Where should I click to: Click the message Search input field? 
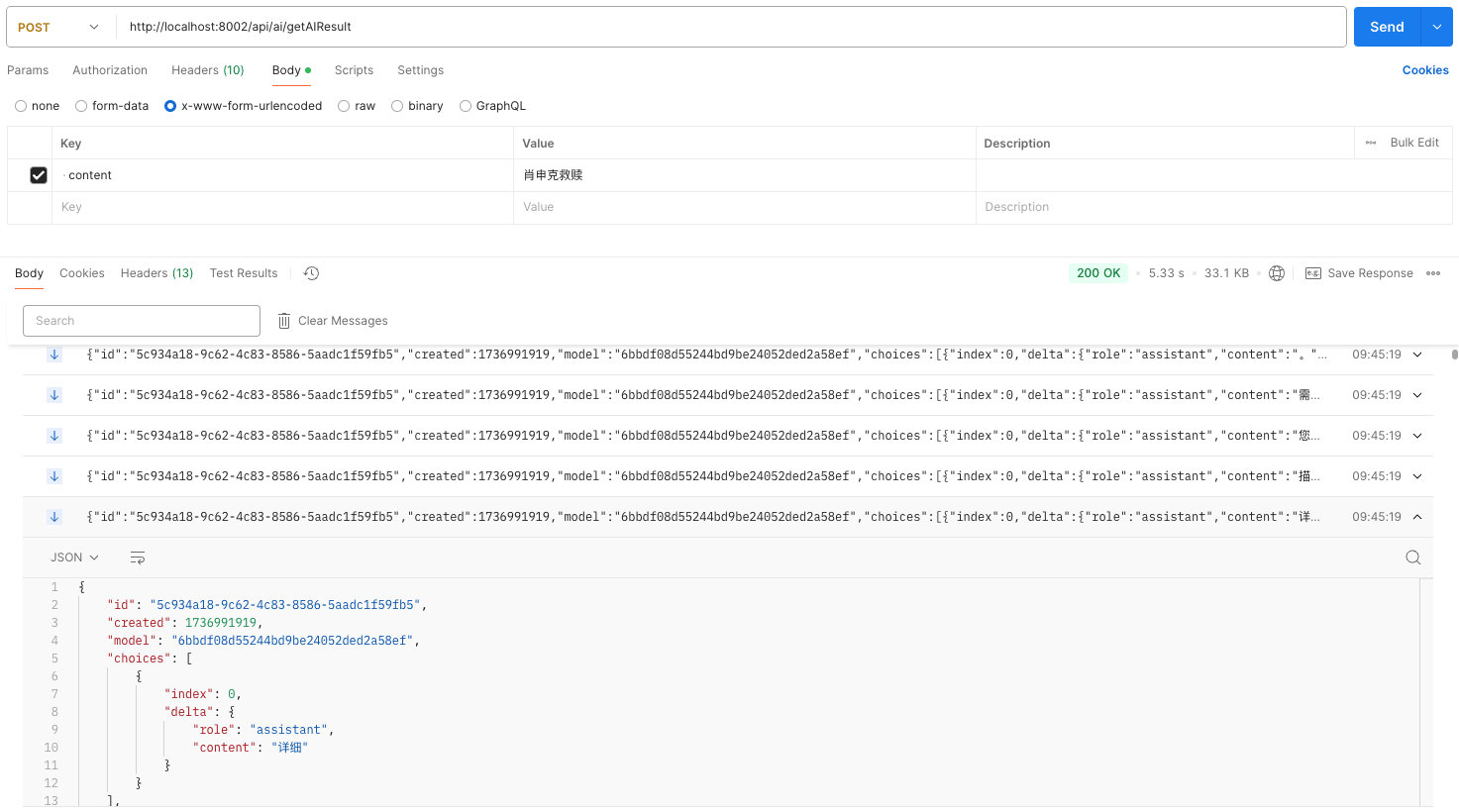142,321
